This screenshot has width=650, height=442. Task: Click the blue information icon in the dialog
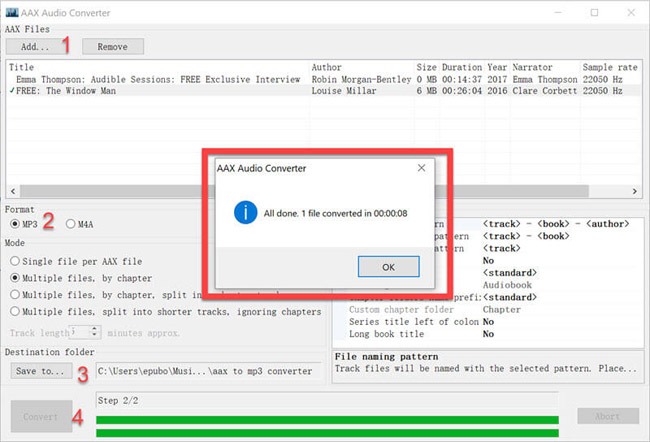pos(245,213)
